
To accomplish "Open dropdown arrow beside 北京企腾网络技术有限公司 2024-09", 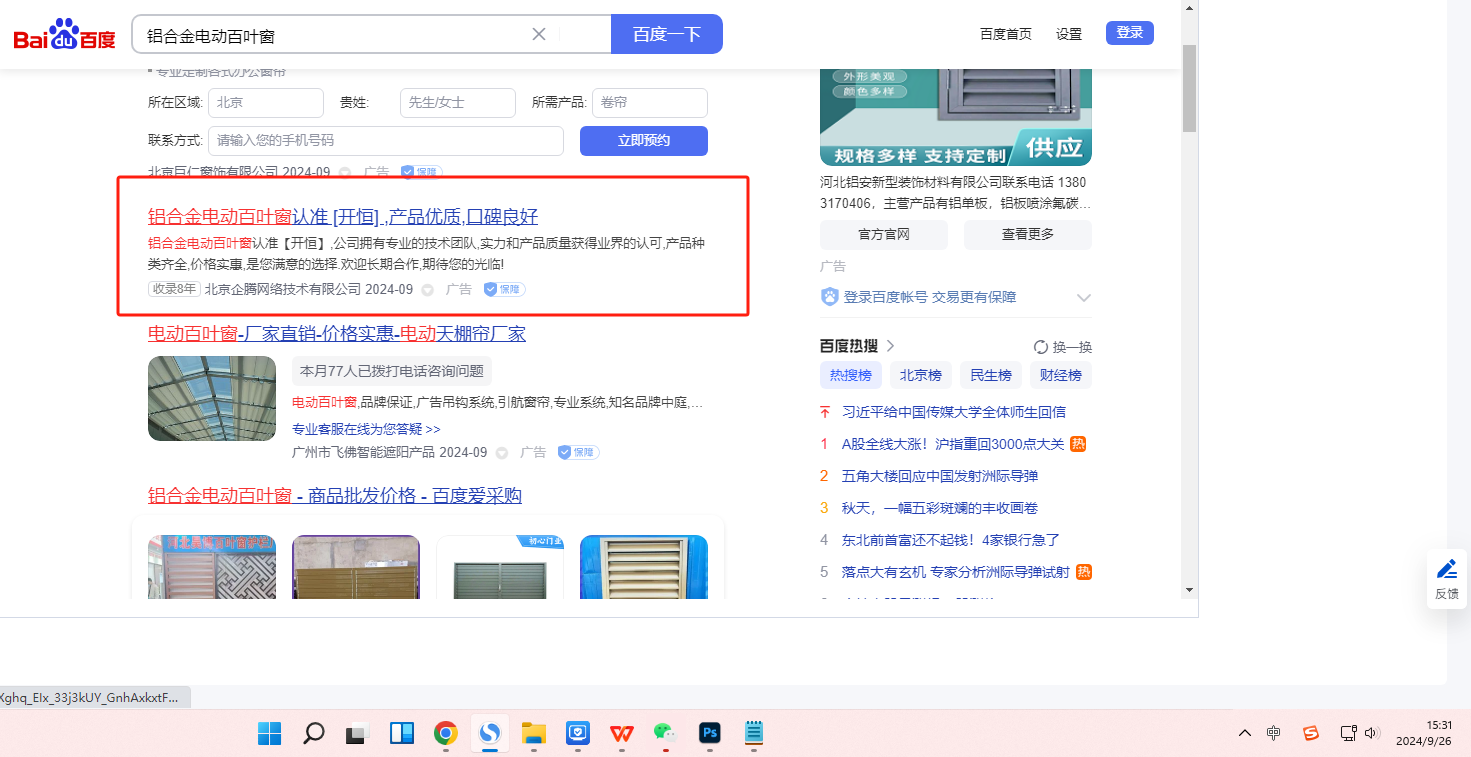I will point(427,290).
